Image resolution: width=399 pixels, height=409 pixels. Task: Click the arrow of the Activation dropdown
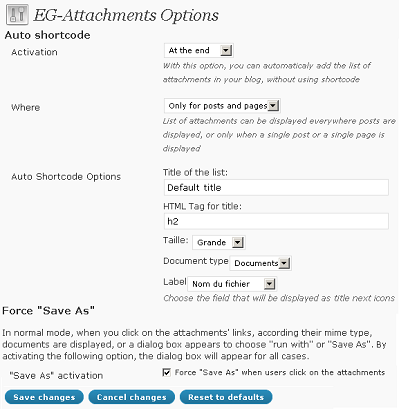point(226,51)
